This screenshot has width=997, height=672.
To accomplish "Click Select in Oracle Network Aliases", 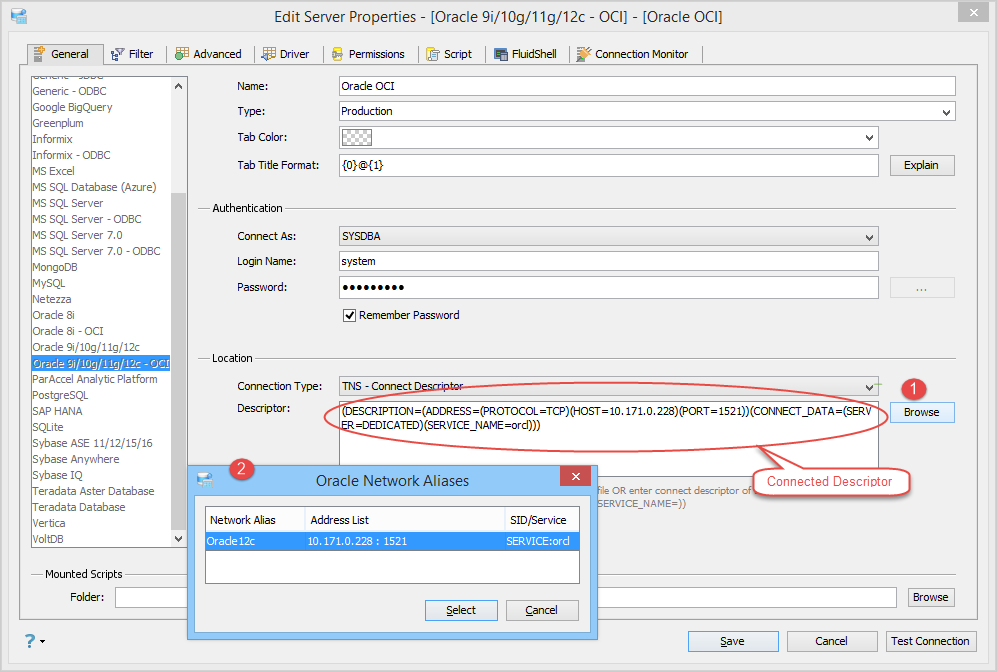I will tap(461, 610).
